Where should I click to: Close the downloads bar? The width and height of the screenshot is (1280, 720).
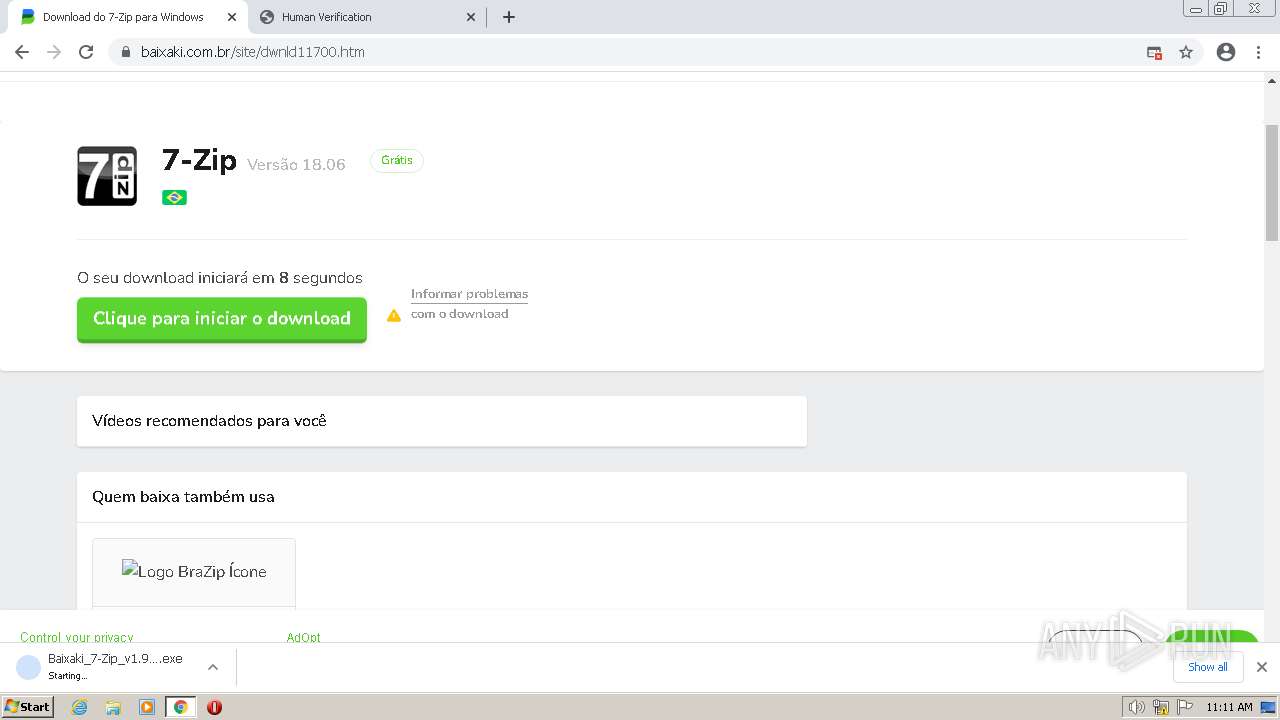point(1262,667)
